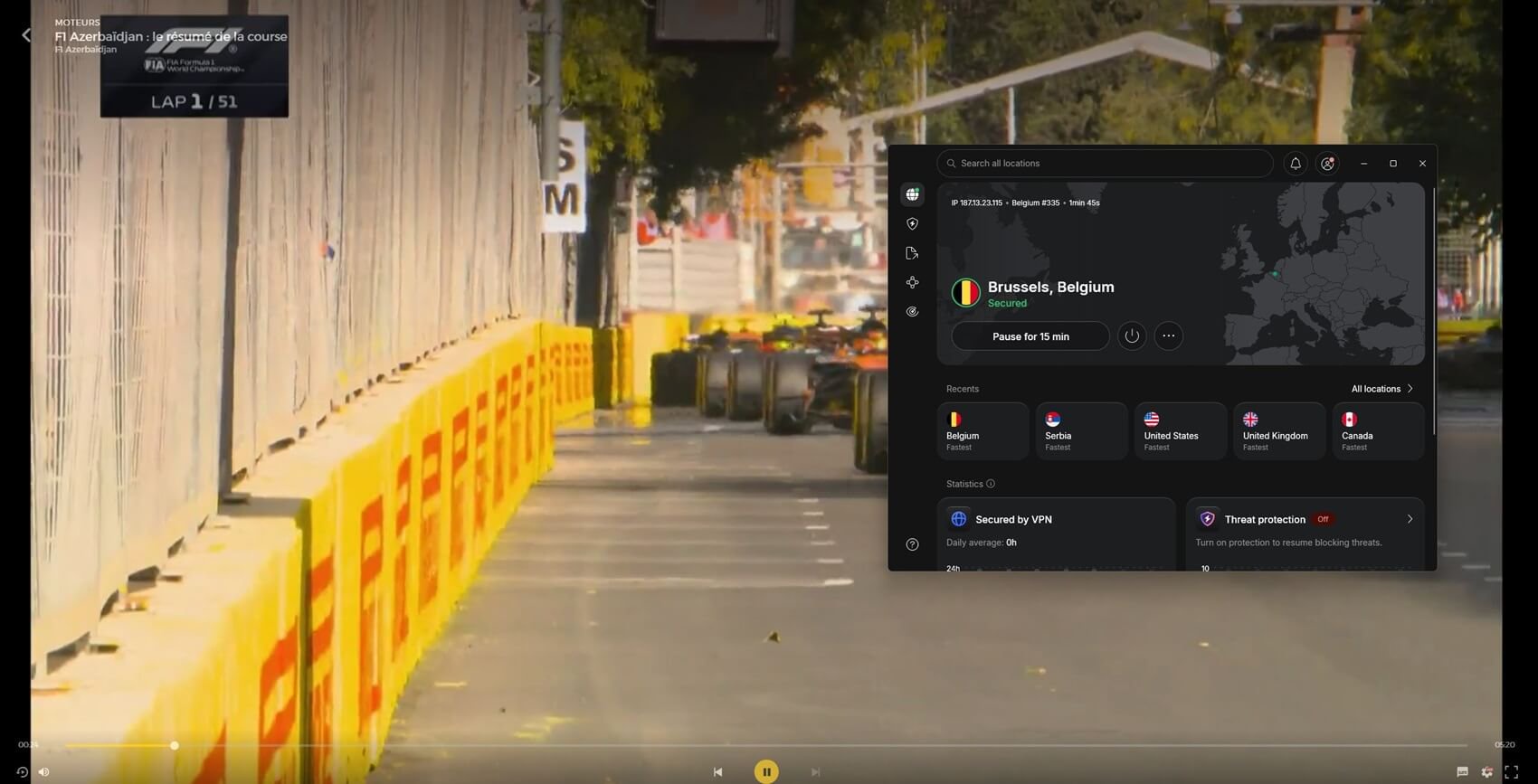The height and width of the screenshot is (784, 1538).
Task: Click Pause for 15 min button
Action: pyautogui.click(x=1030, y=336)
